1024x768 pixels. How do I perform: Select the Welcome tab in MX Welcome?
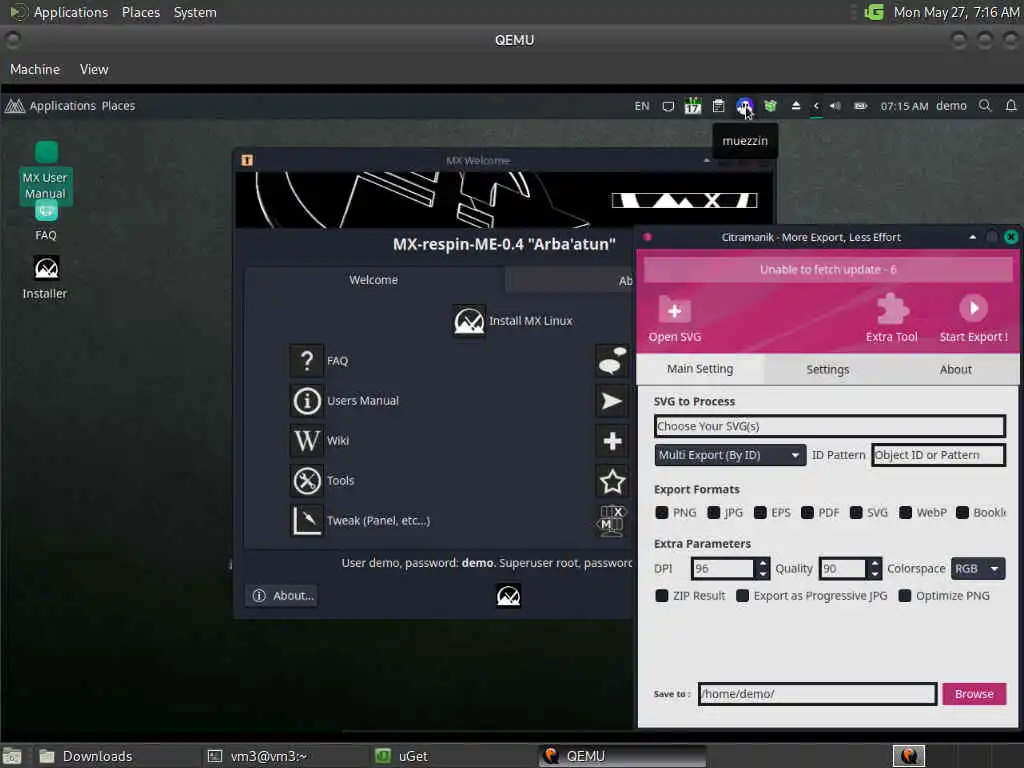[373, 280]
